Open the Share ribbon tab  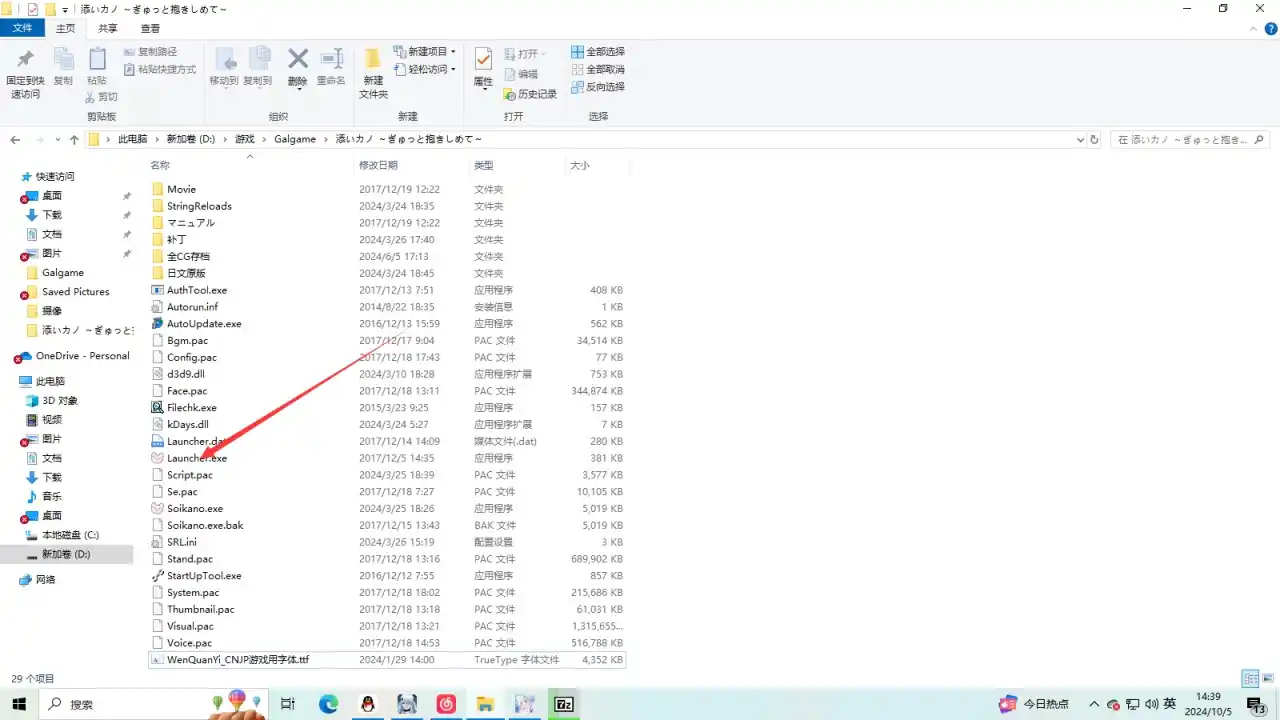(107, 29)
